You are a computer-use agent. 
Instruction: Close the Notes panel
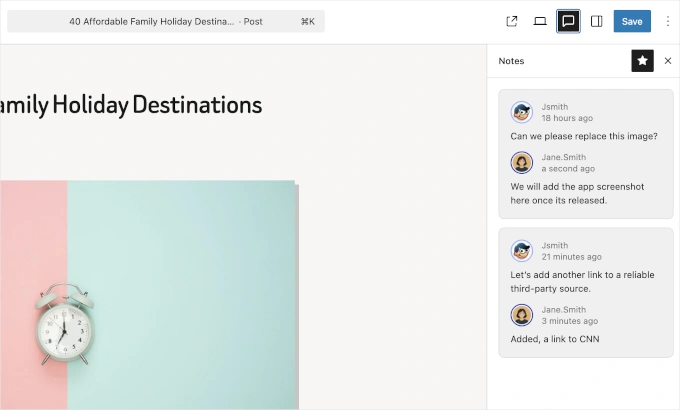(x=668, y=61)
